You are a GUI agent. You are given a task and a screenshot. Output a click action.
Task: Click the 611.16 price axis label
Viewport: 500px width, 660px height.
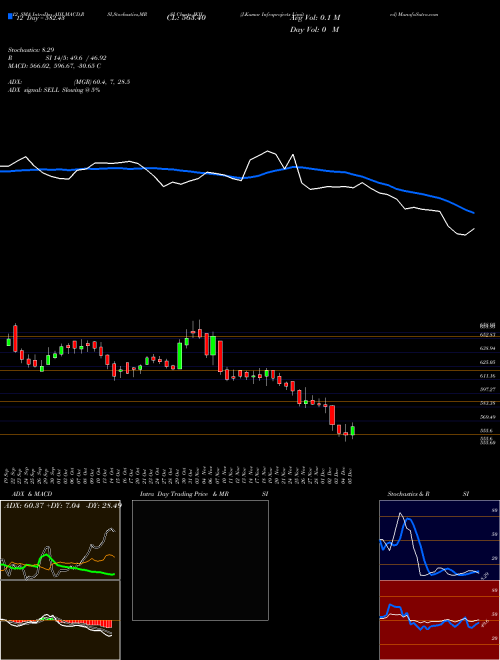click(489, 375)
